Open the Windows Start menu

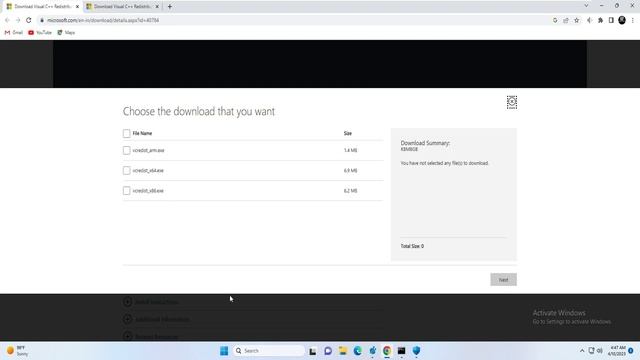224,351
